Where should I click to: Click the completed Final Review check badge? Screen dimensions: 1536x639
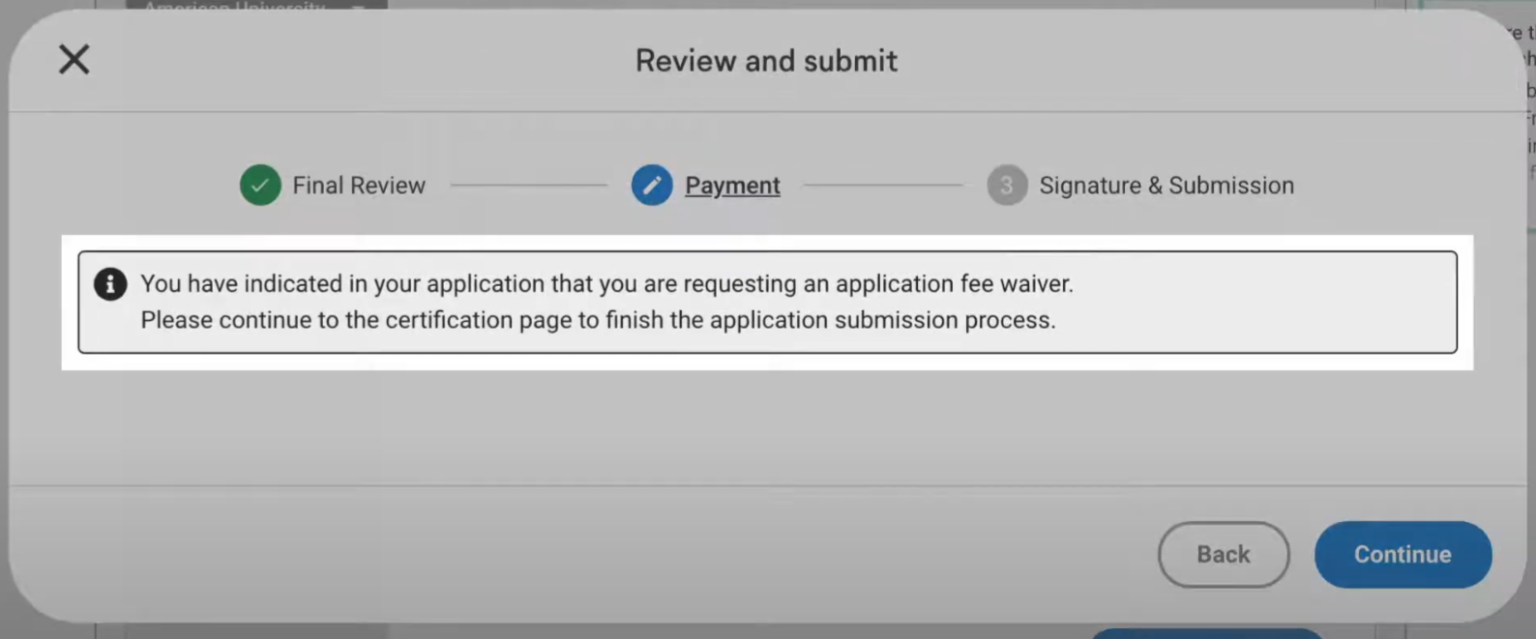(x=259, y=184)
